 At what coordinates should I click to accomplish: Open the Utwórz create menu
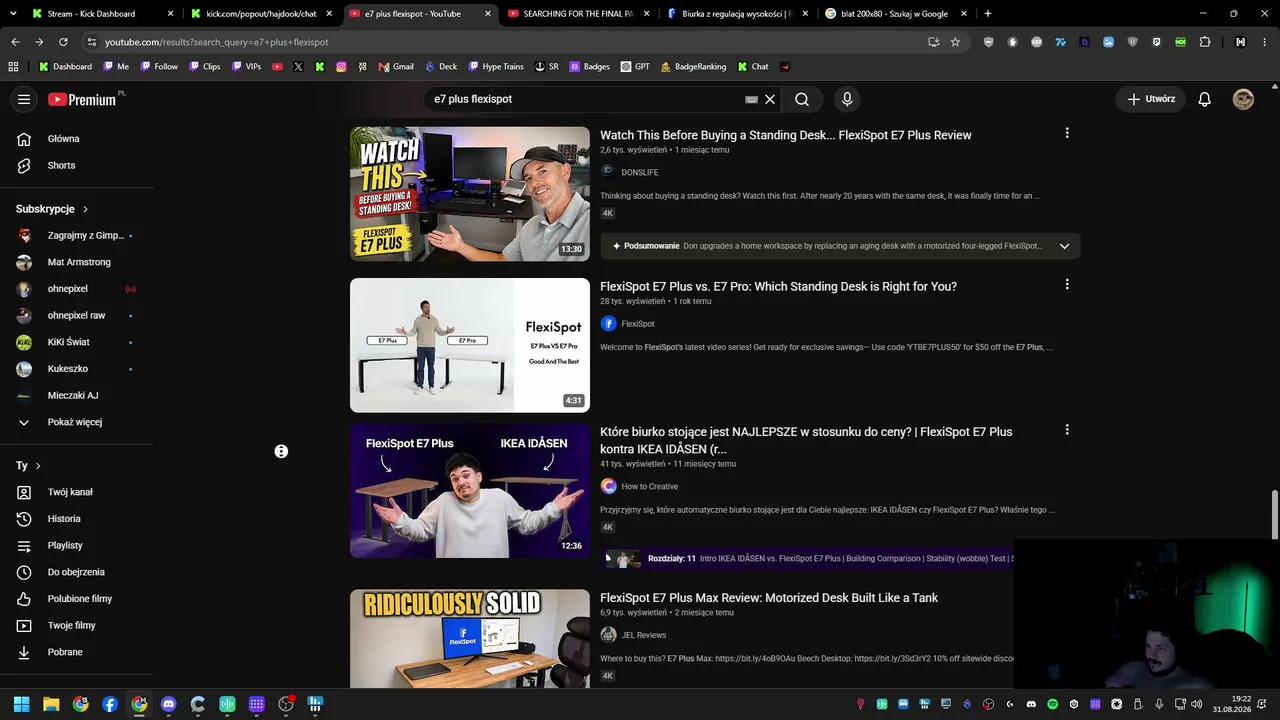(1151, 99)
